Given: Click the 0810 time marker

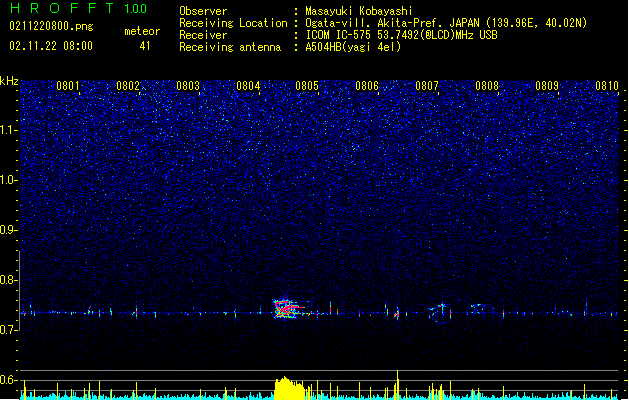Looking at the screenshot, I should tap(607, 86).
